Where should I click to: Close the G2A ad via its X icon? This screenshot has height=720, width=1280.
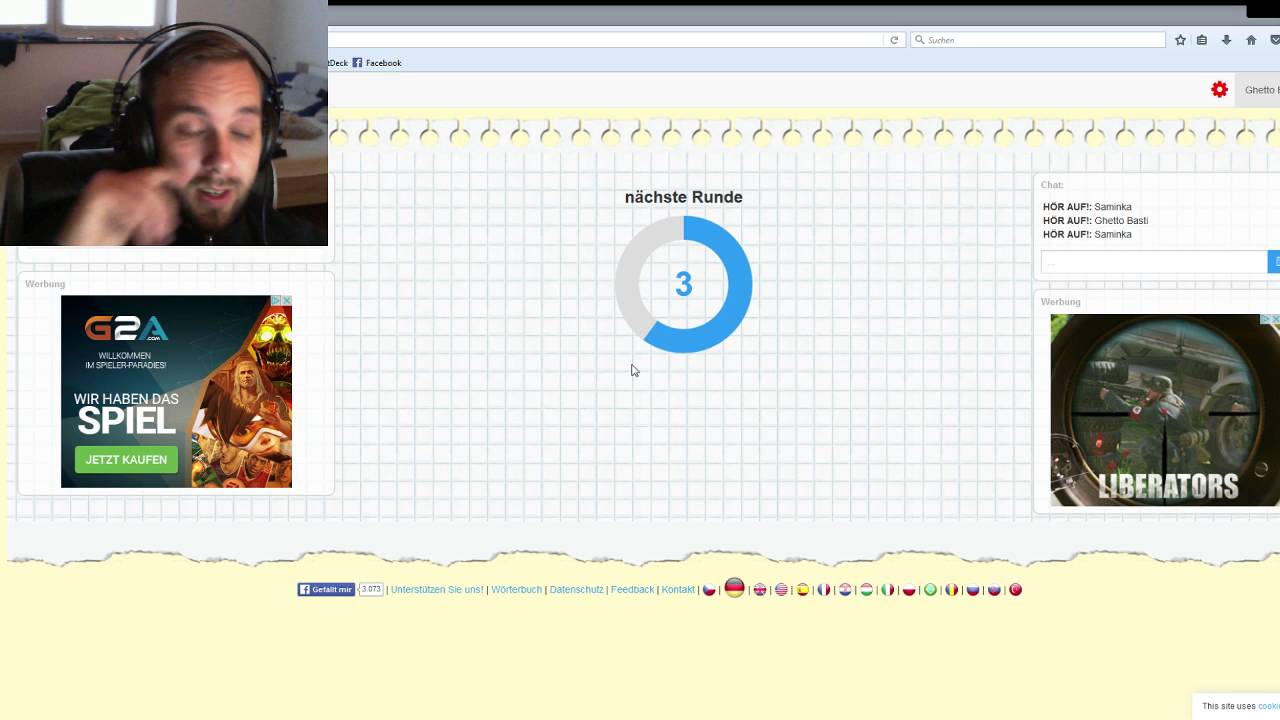point(287,300)
